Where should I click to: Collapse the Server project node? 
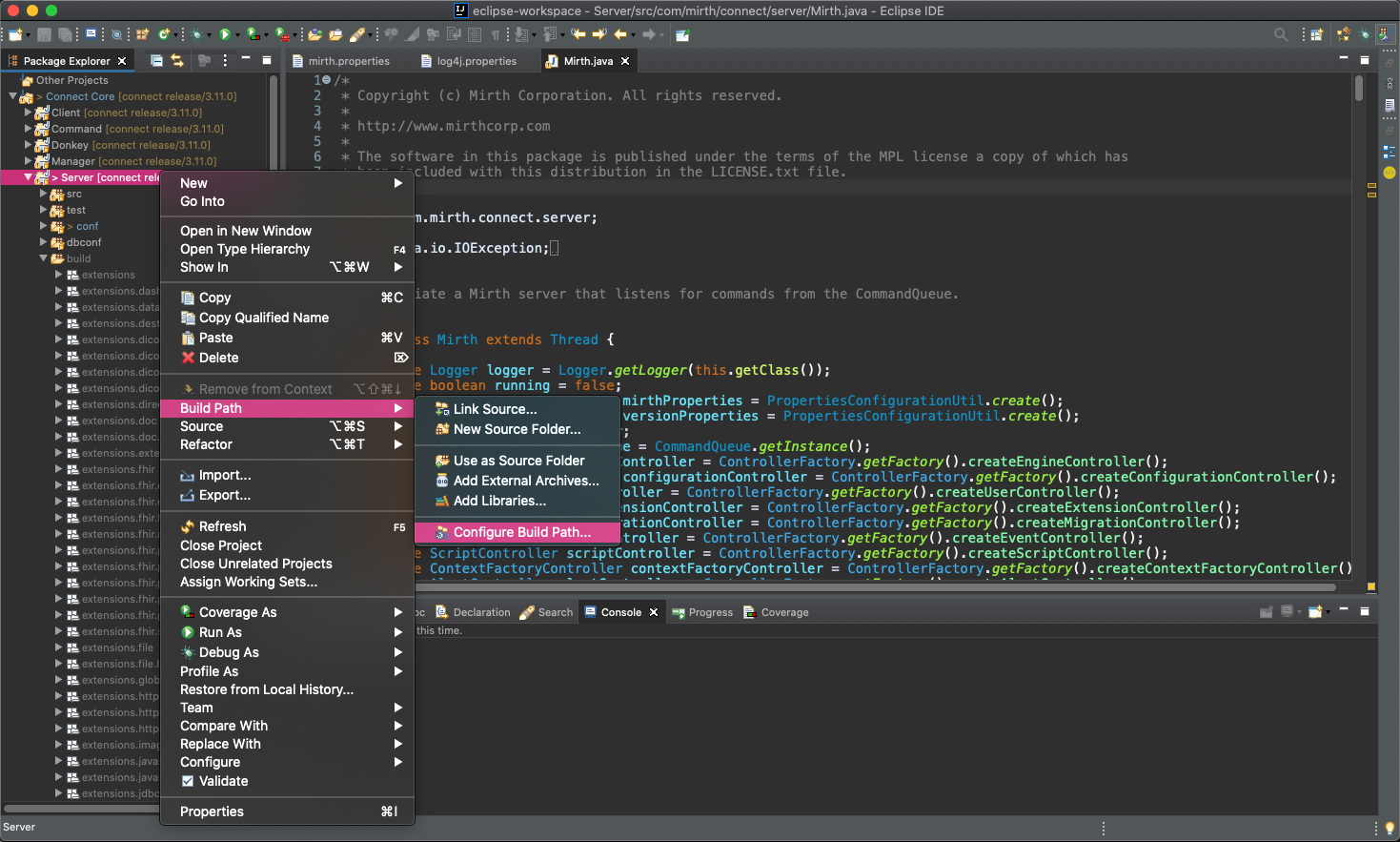pos(28,177)
